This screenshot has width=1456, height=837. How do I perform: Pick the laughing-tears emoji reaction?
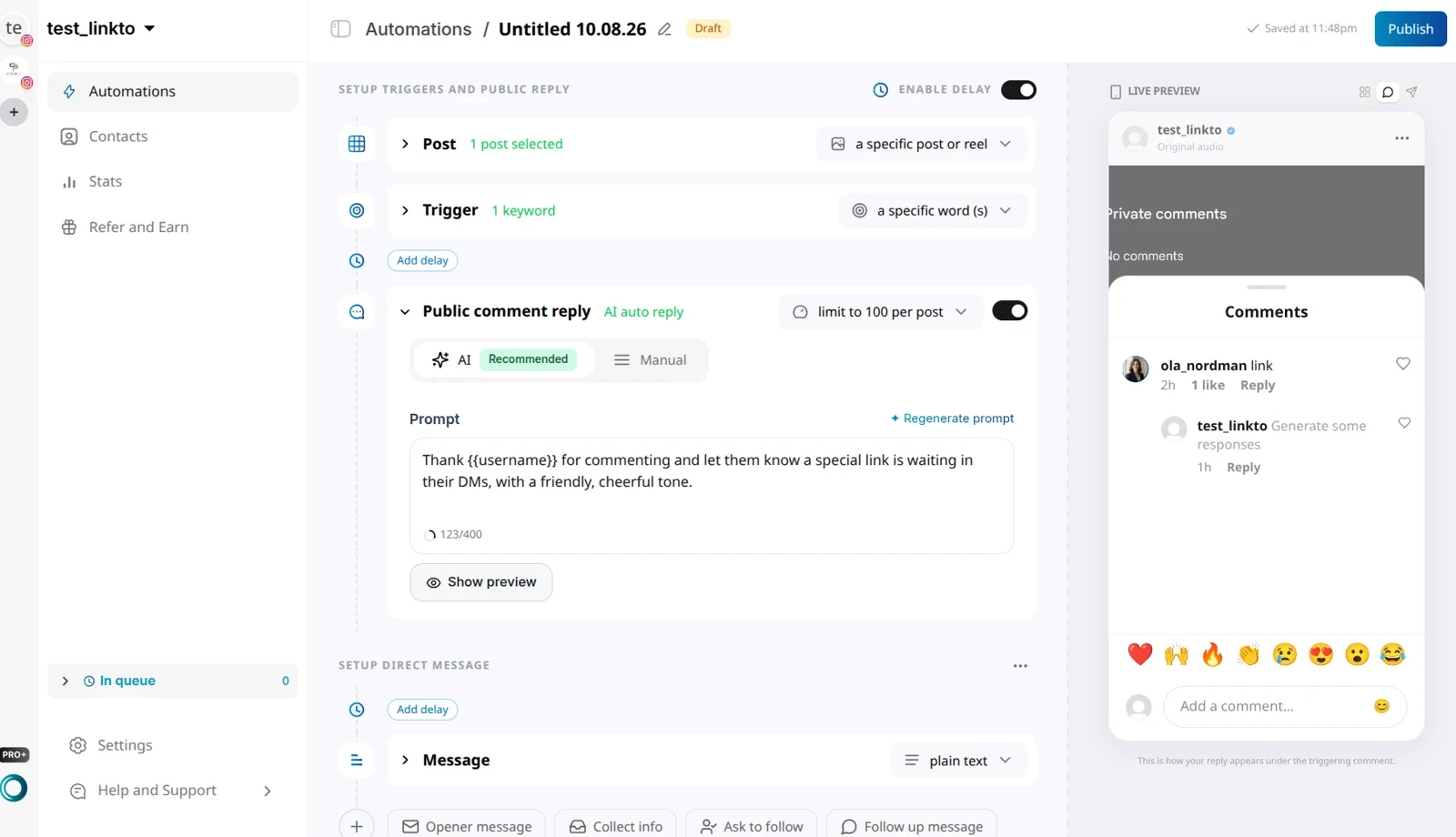click(x=1392, y=654)
